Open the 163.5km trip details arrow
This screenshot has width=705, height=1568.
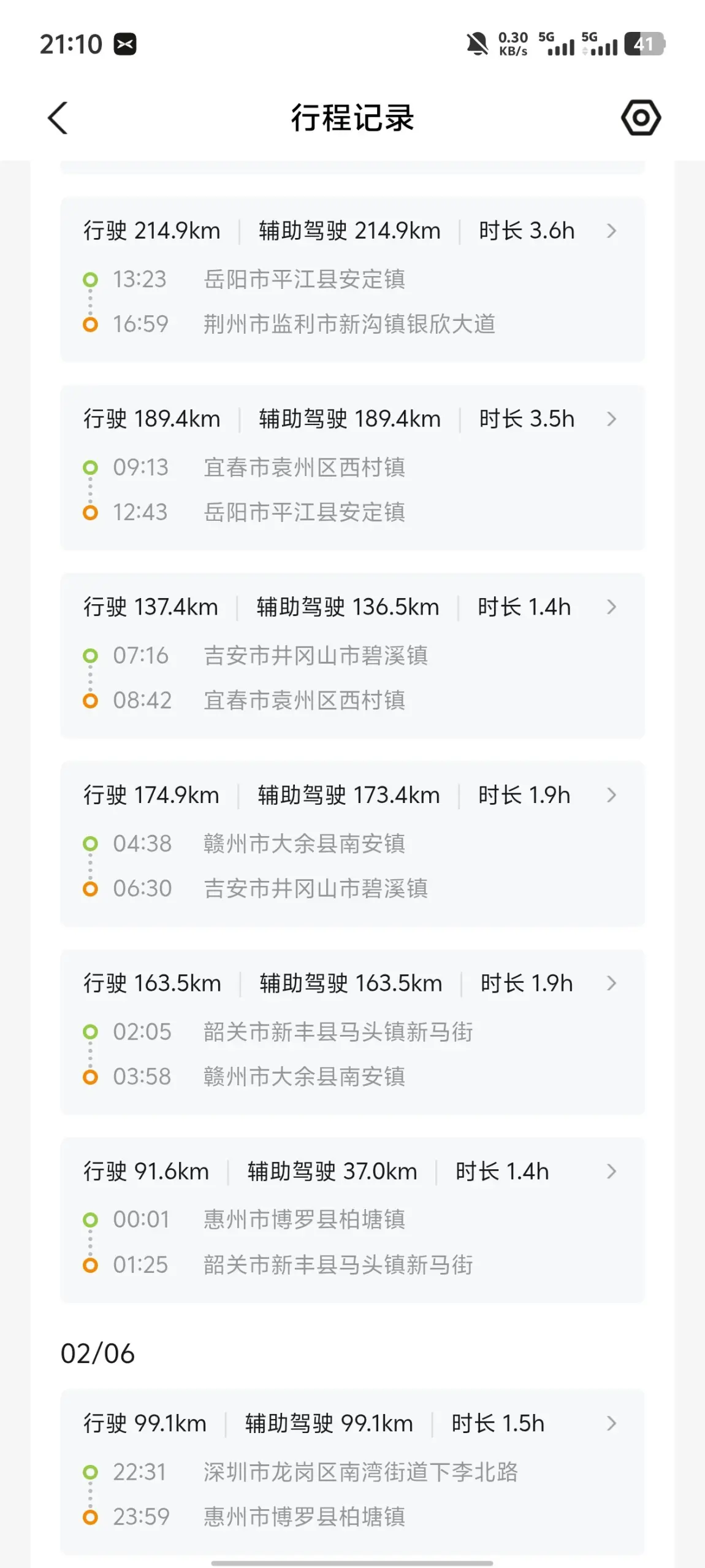pyautogui.click(x=611, y=983)
